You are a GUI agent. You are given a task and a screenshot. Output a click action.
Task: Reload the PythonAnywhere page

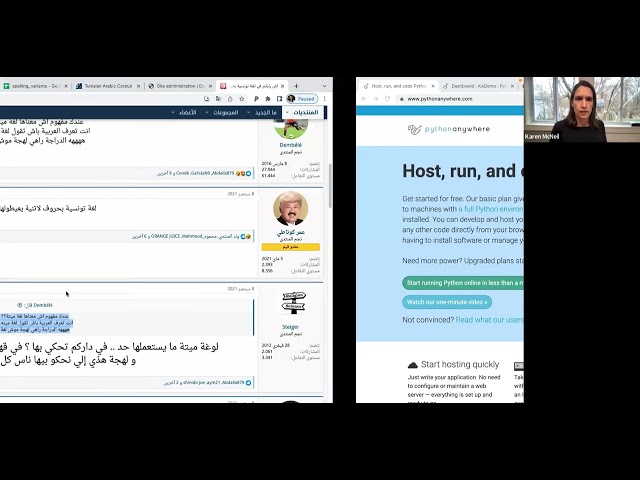pyautogui.click(x=387, y=99)
